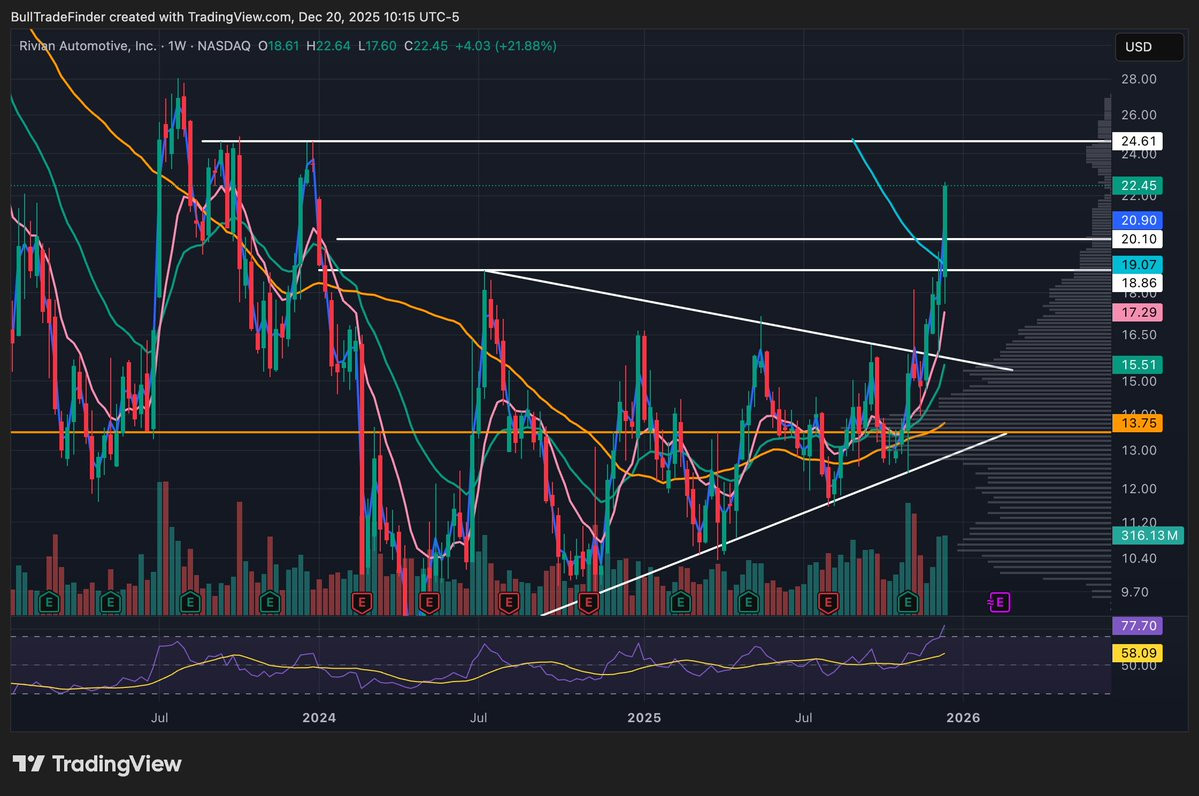
Task: Click the green 22.45 current price label
Action: point(1137,185)
